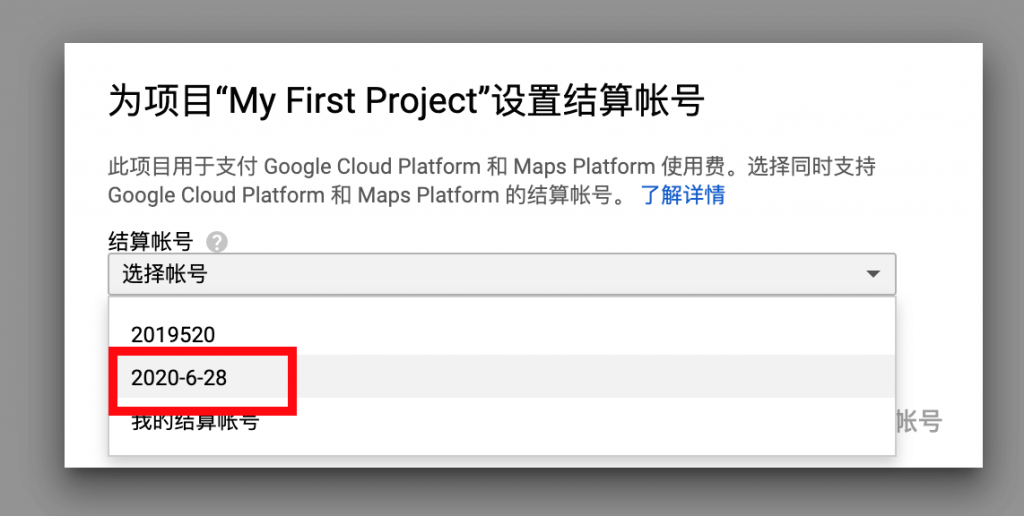
Task: Click the dialog title 为项目设置结算帐号
Action: (406, 102)
